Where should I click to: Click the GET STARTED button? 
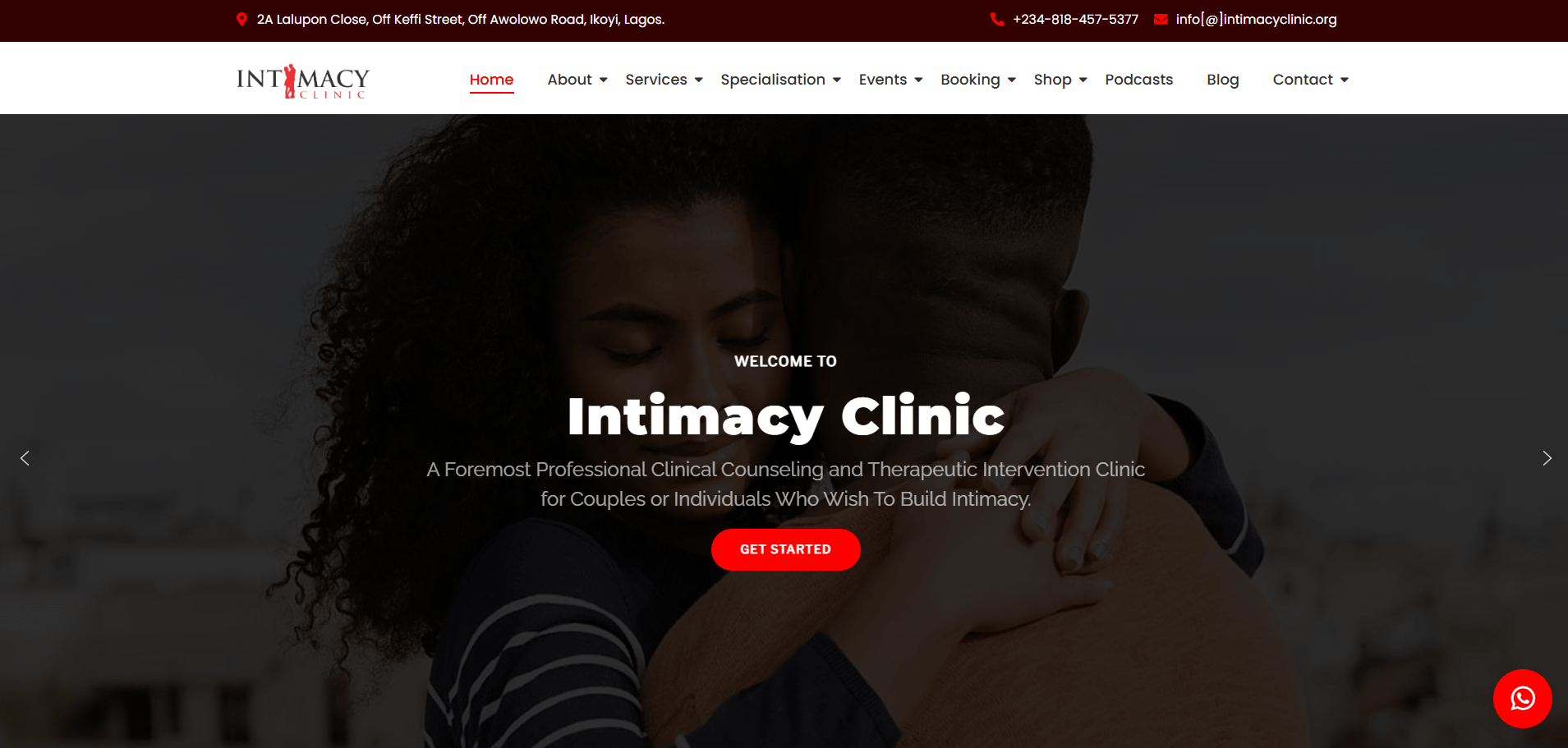click(x=785, y=549)
